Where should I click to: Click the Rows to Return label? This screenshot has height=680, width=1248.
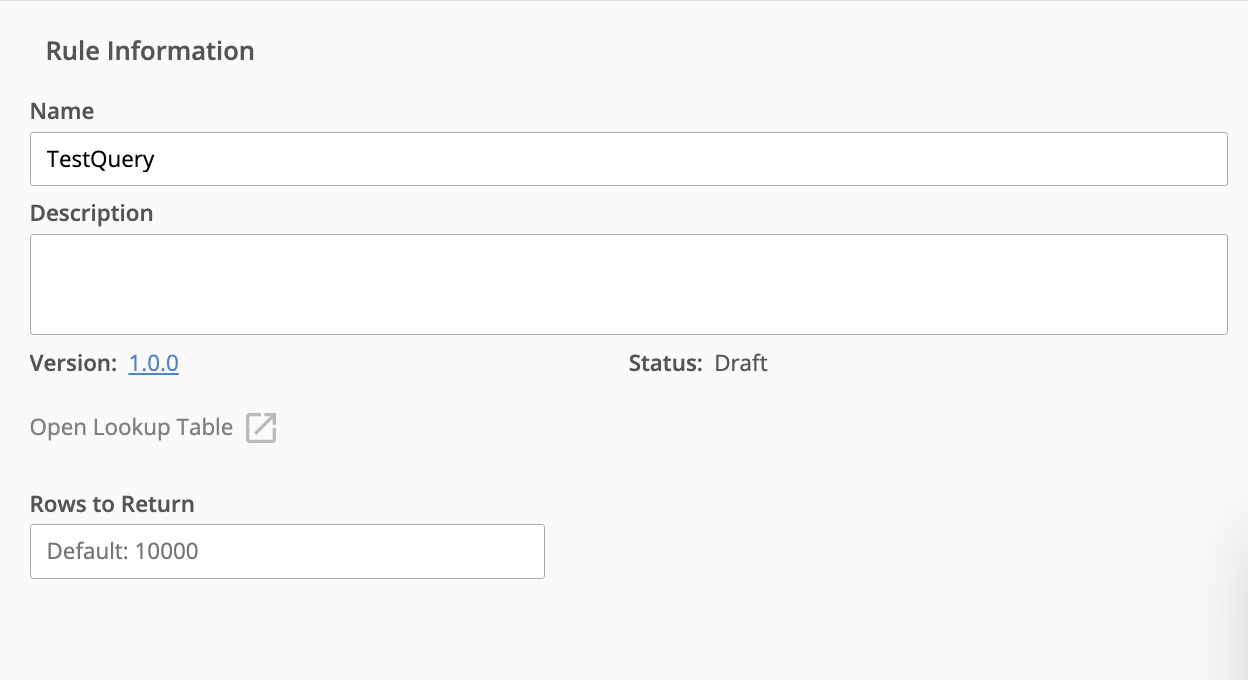coord(112,504)
